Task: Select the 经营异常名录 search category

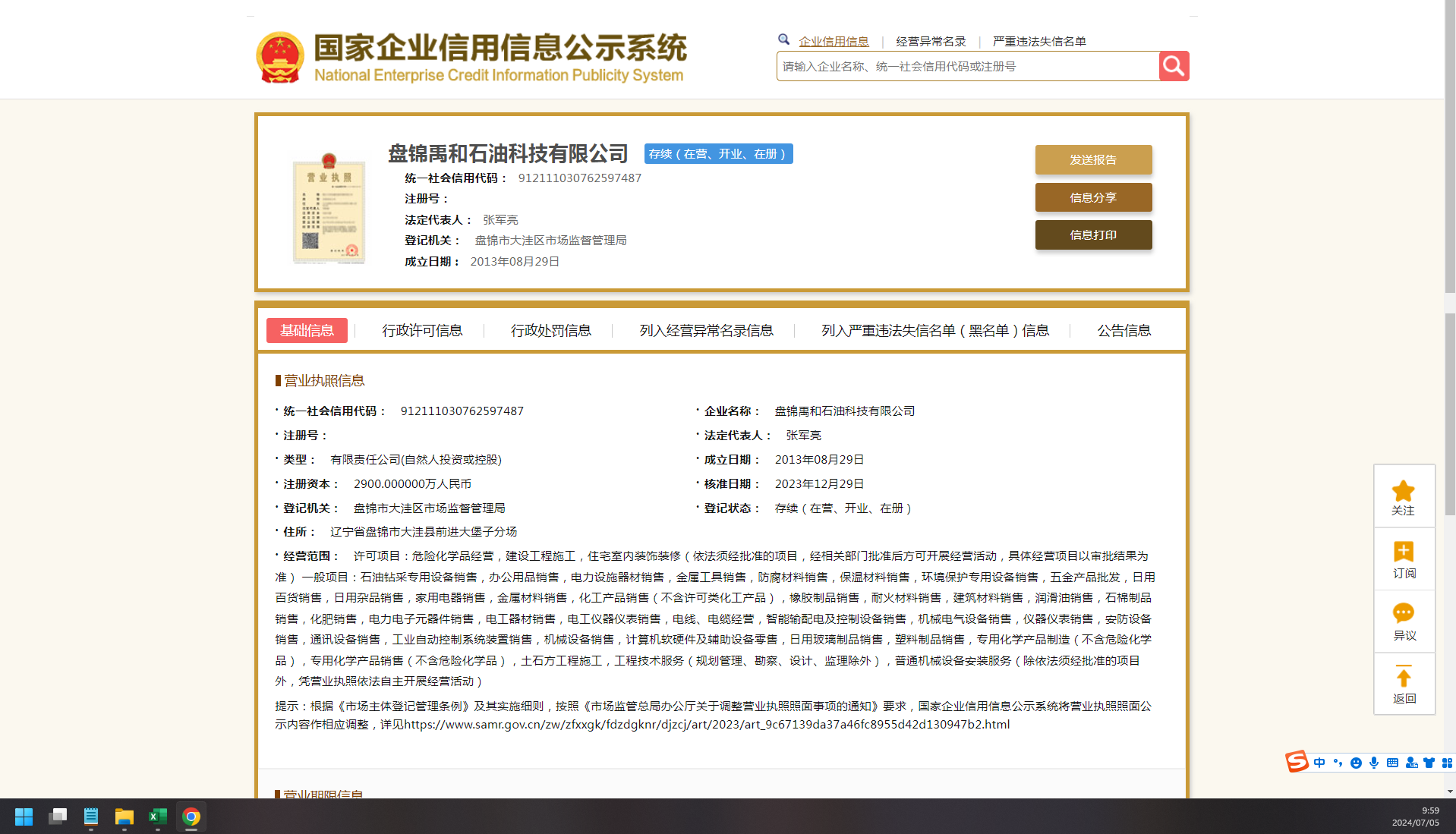Action: (x=931, y=41)
